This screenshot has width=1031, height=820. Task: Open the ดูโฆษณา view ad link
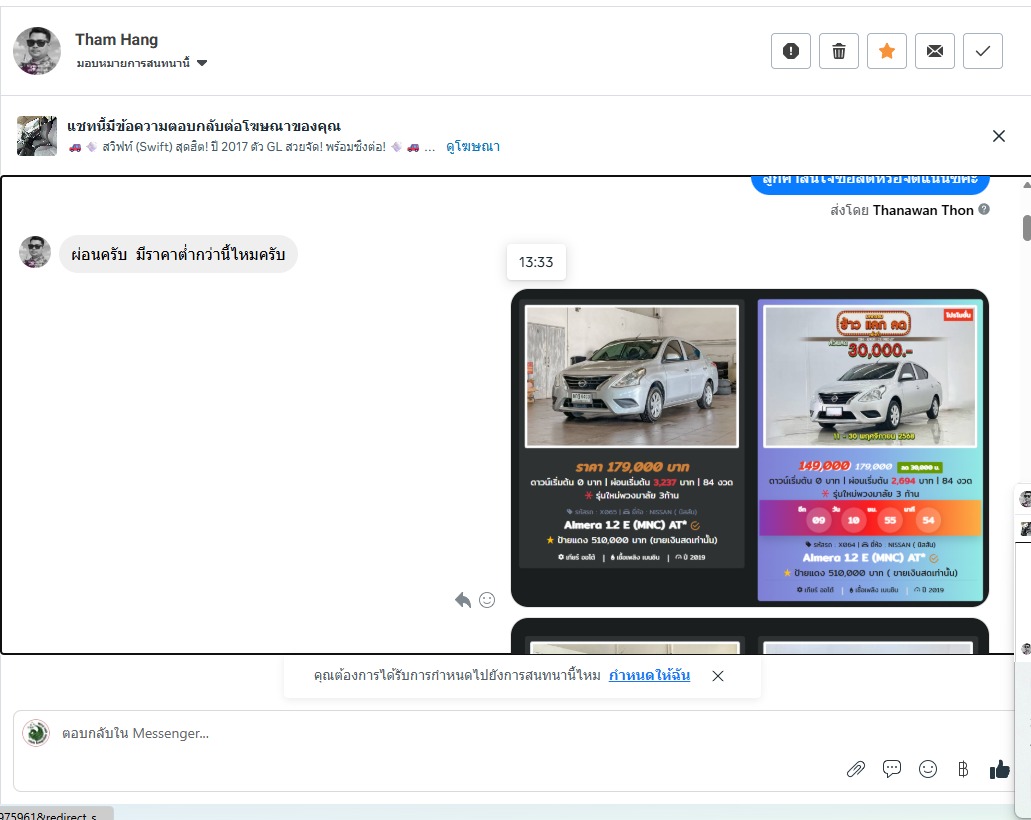(473, 147)
